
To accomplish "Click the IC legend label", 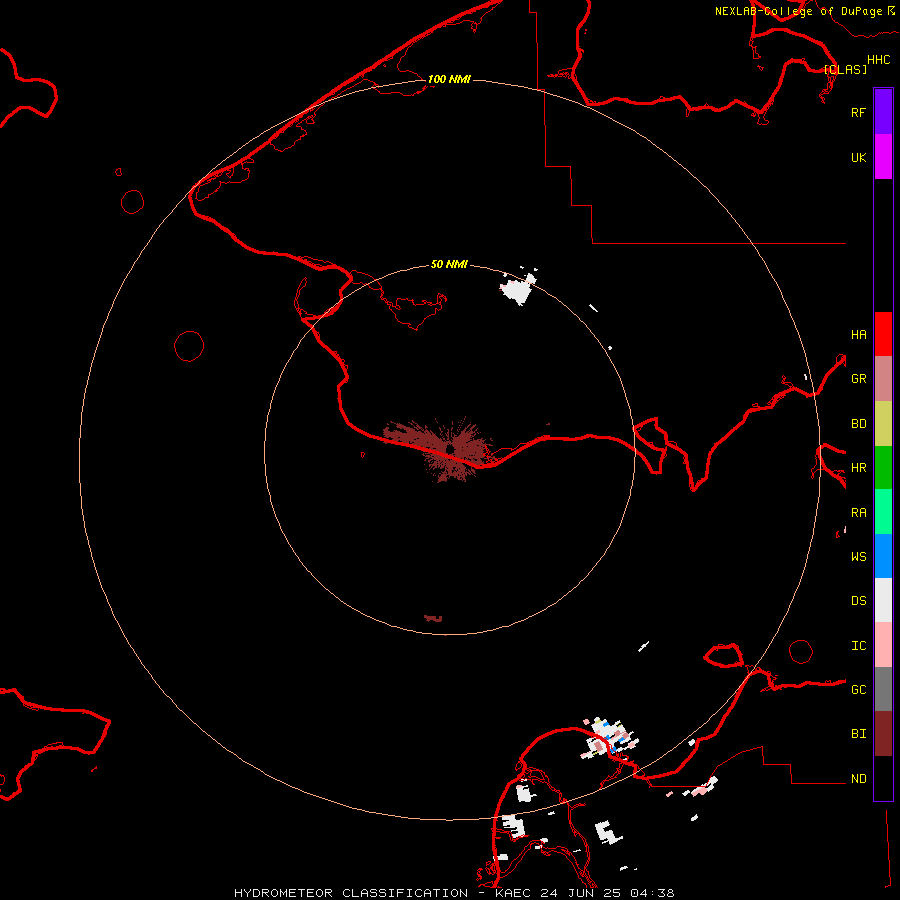I will (858, 645).
